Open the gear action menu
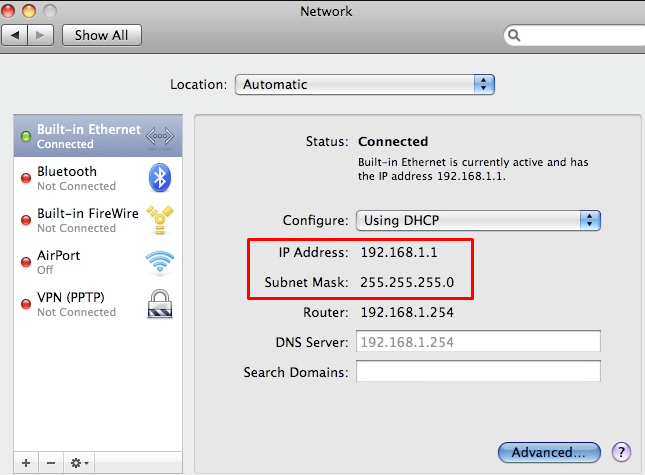This screenshot has height=475, width=645. (79, 463)
